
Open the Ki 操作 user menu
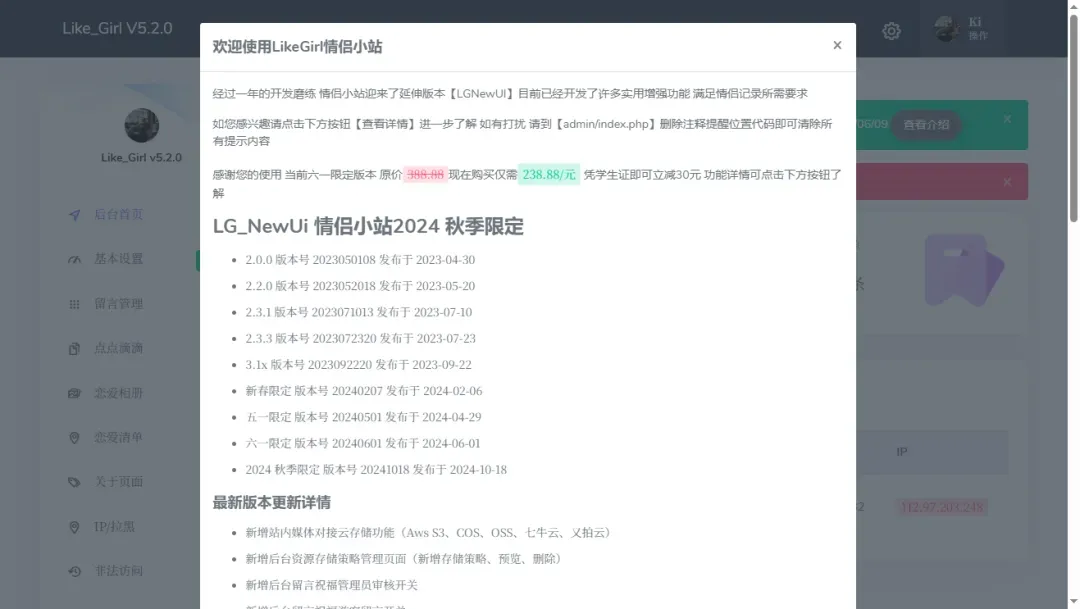pyautogui.click(x=961, y=29)
